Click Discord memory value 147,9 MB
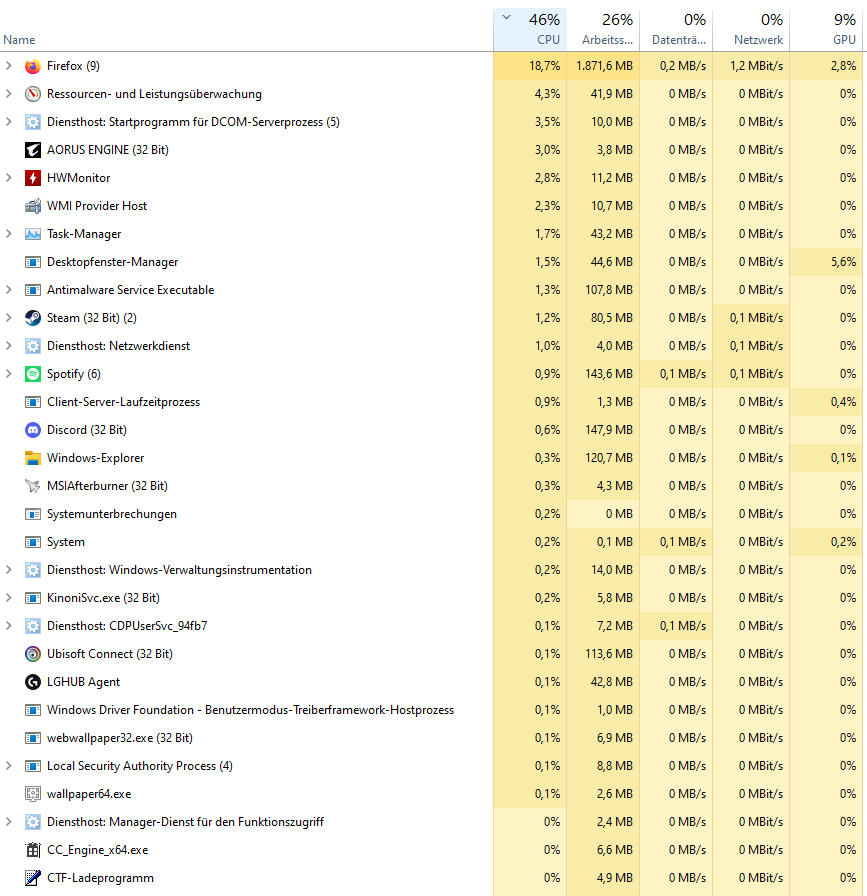Screen dimensions: 867x896 (x=609, y=430)
